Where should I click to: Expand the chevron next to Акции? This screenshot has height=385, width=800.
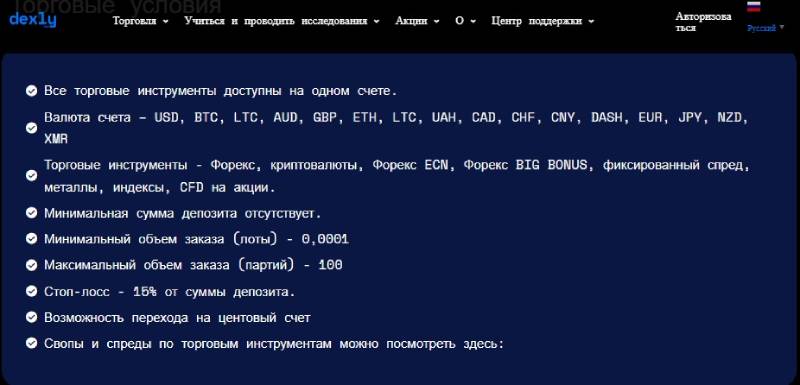click(436, 21)
